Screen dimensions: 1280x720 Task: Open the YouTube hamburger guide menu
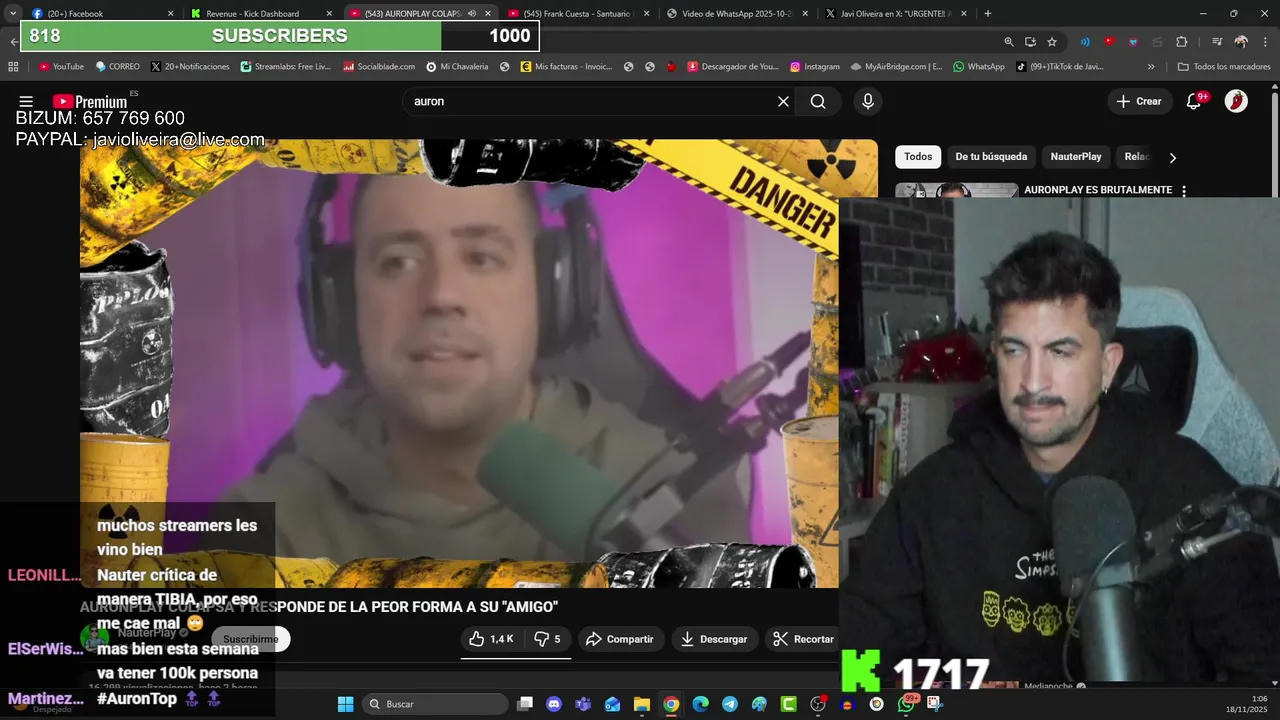26,101
